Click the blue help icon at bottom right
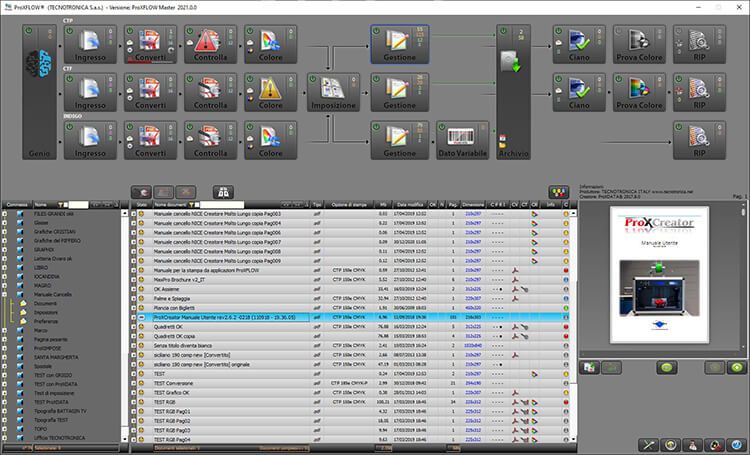This screenshot has width=750, height=455. click(x=737, y=445)
